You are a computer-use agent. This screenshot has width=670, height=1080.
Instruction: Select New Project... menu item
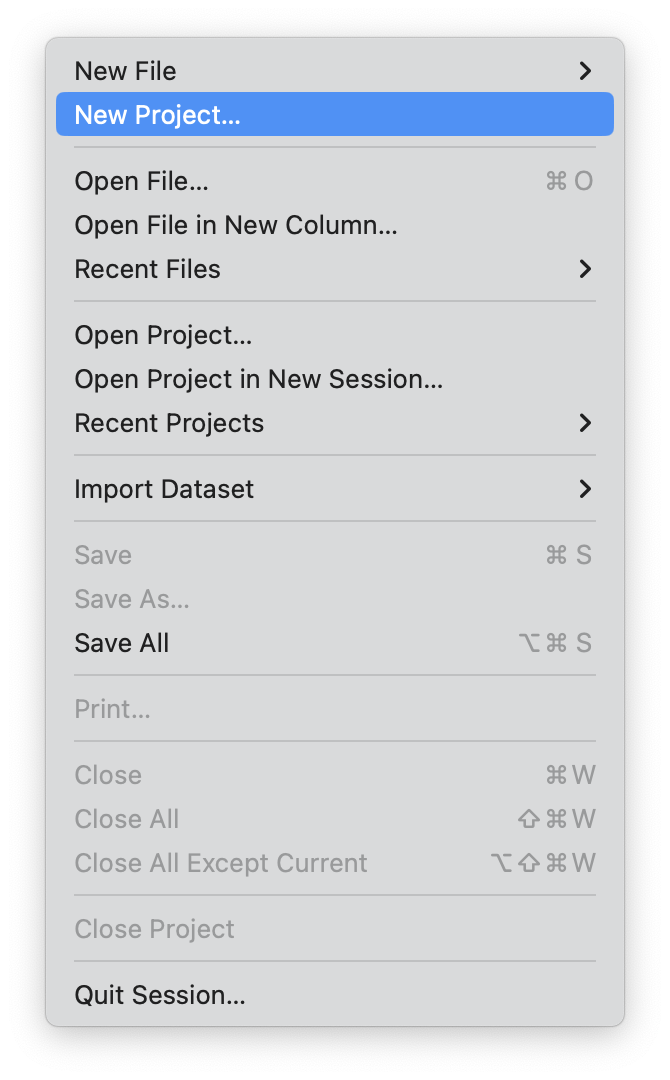158,115
